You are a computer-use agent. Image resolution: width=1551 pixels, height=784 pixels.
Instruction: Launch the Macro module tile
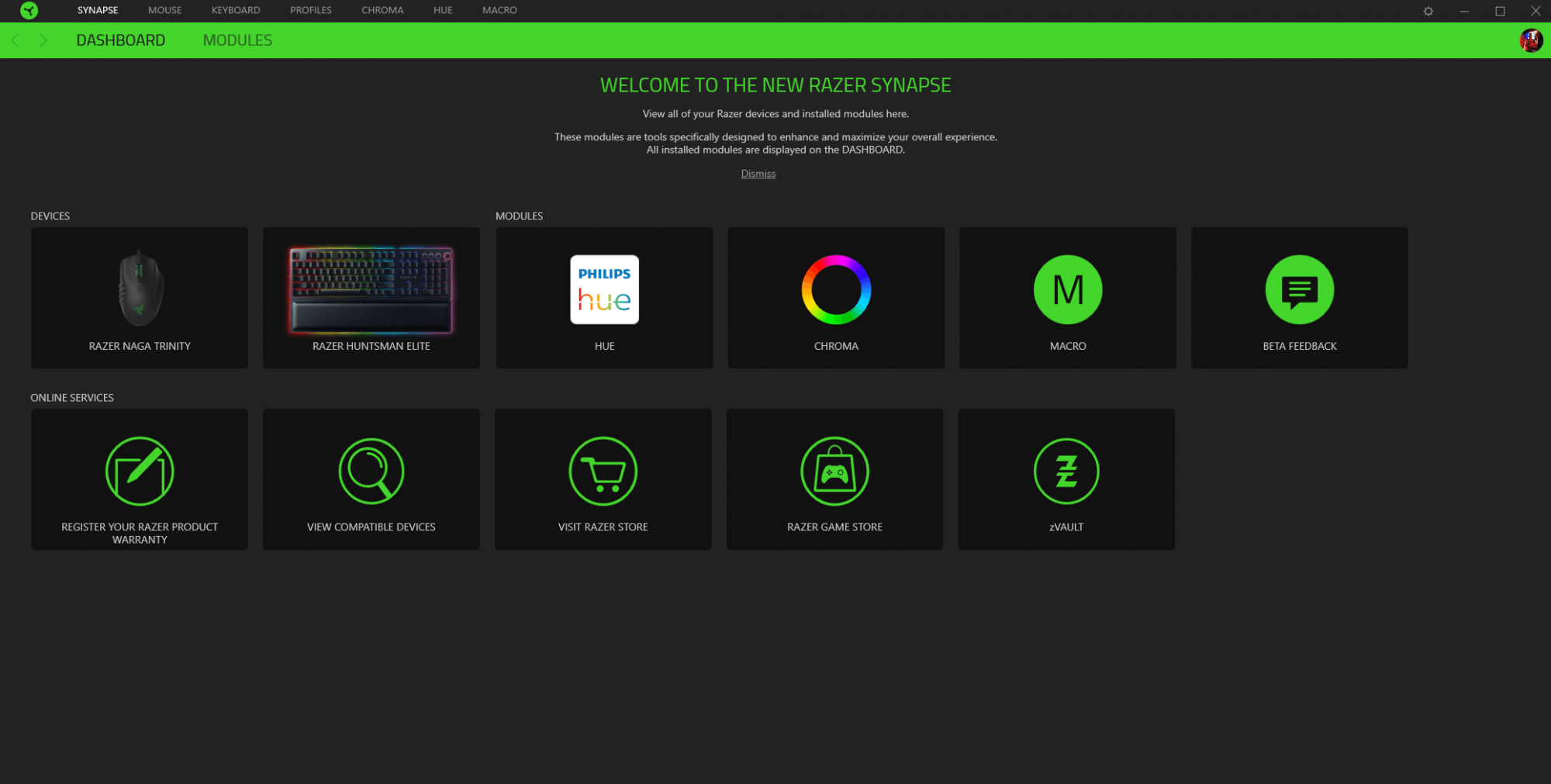click(x=1067, y=290)
